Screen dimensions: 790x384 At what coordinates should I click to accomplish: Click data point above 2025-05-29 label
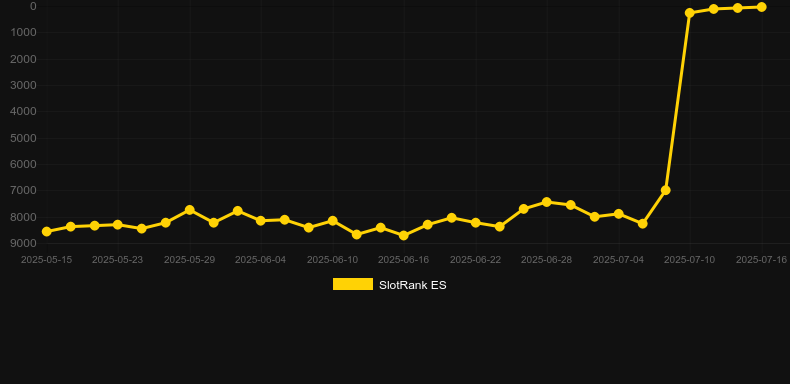[x=189, y=210]
